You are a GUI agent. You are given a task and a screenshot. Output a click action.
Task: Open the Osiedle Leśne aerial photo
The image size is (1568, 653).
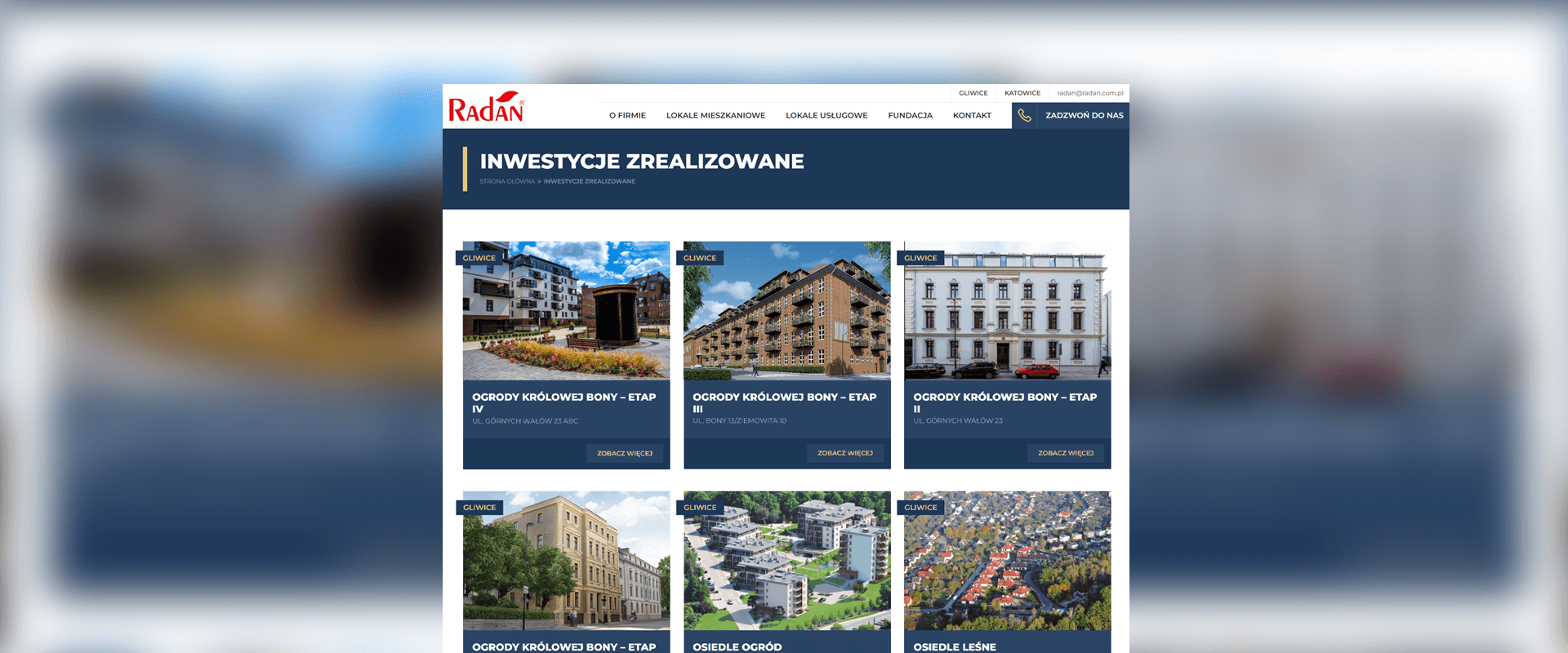[x=1007, y=560]
